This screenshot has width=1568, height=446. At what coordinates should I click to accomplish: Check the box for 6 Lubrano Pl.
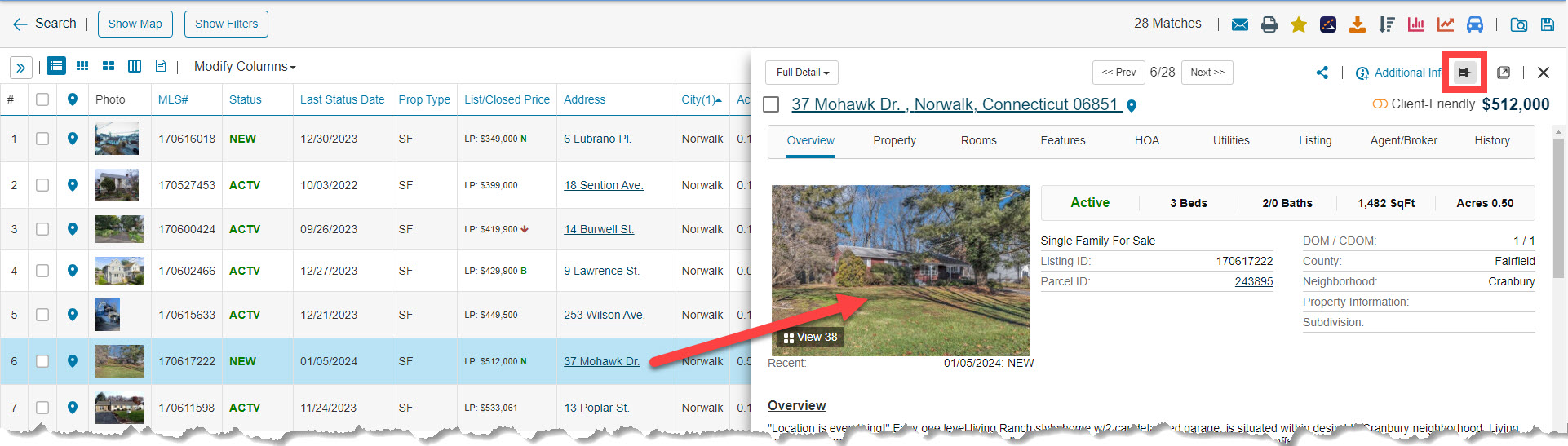pos(42,139)
